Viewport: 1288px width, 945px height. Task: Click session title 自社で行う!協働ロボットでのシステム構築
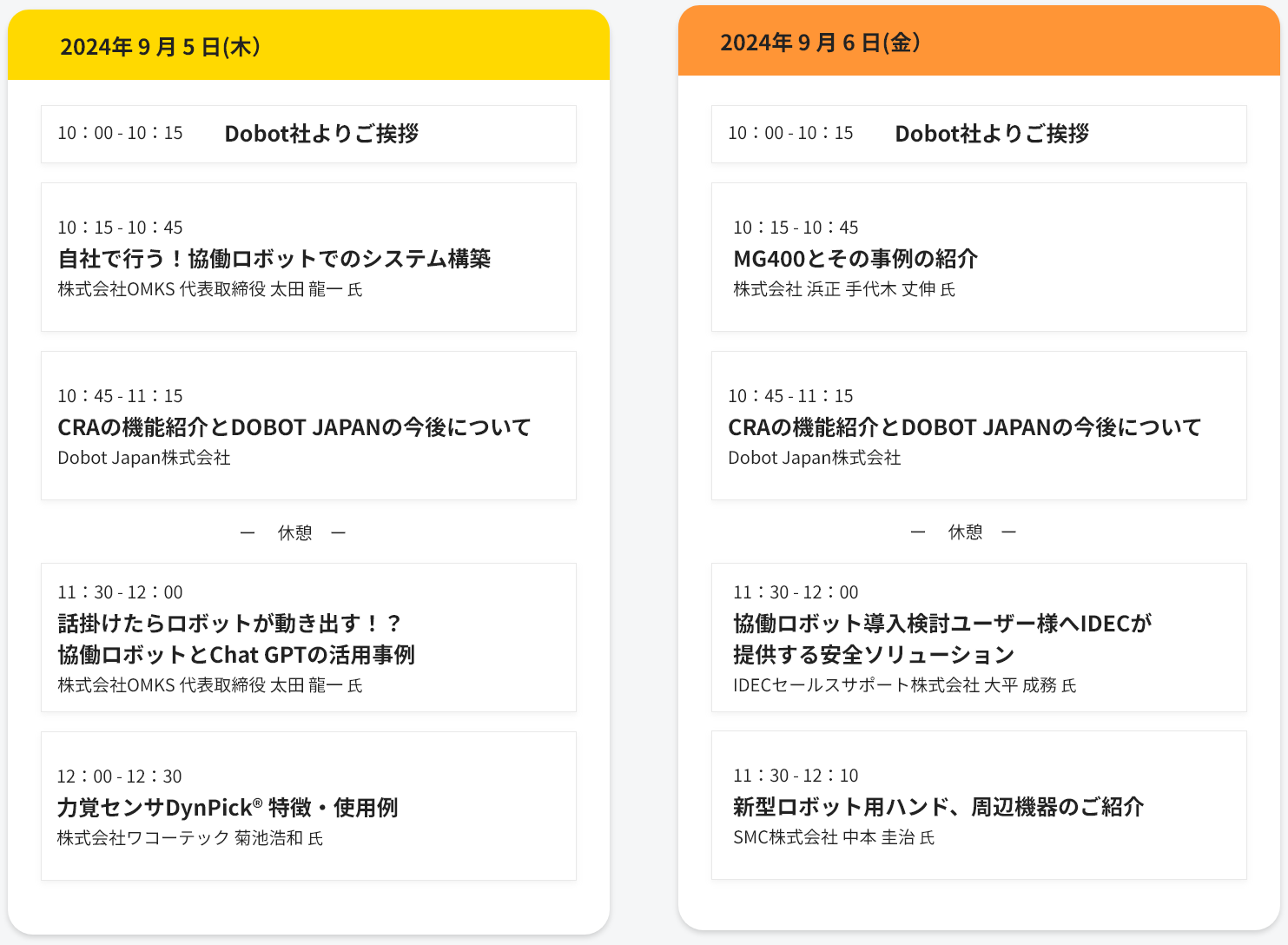(274, 259)
